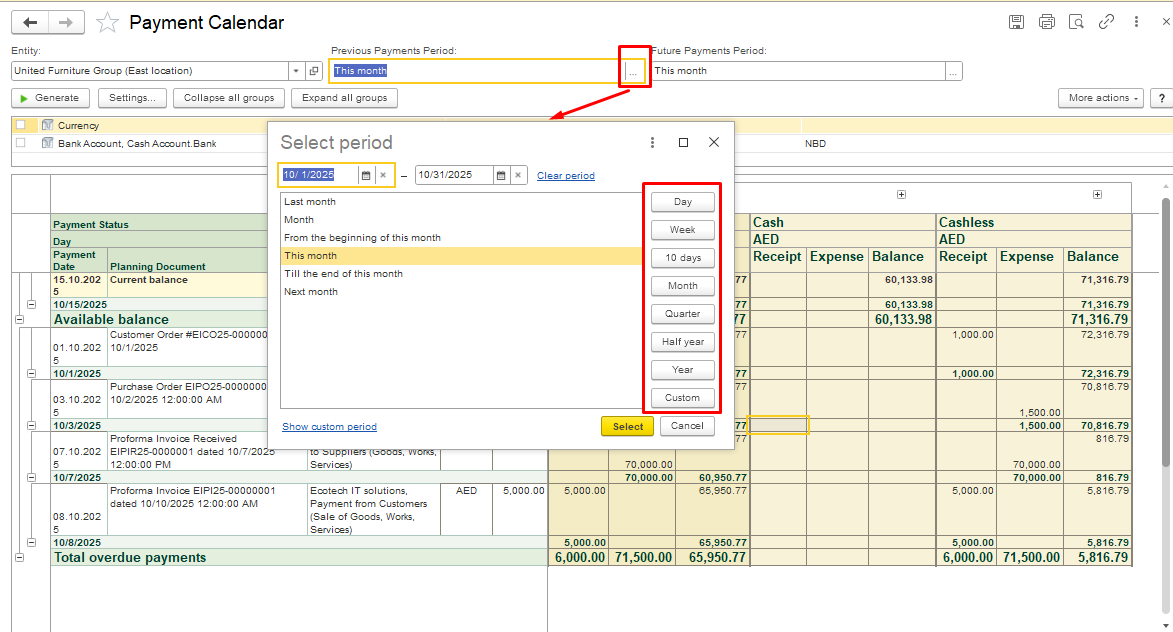
Task: Click the save report icon
Action: click(1016, 22)
